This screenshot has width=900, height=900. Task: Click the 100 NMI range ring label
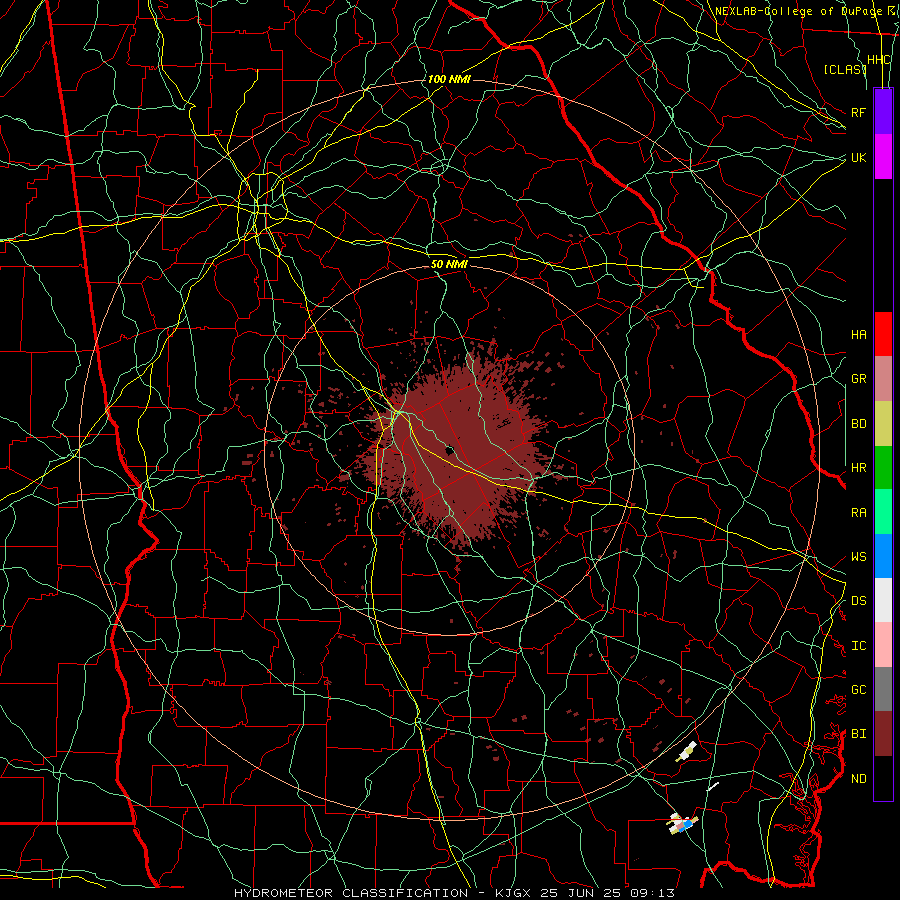[x=449, y=79]
